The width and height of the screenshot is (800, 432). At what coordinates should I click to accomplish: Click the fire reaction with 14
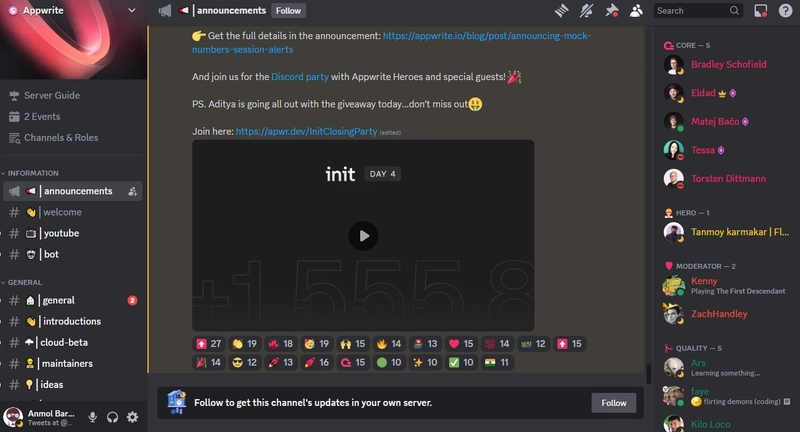389,344
